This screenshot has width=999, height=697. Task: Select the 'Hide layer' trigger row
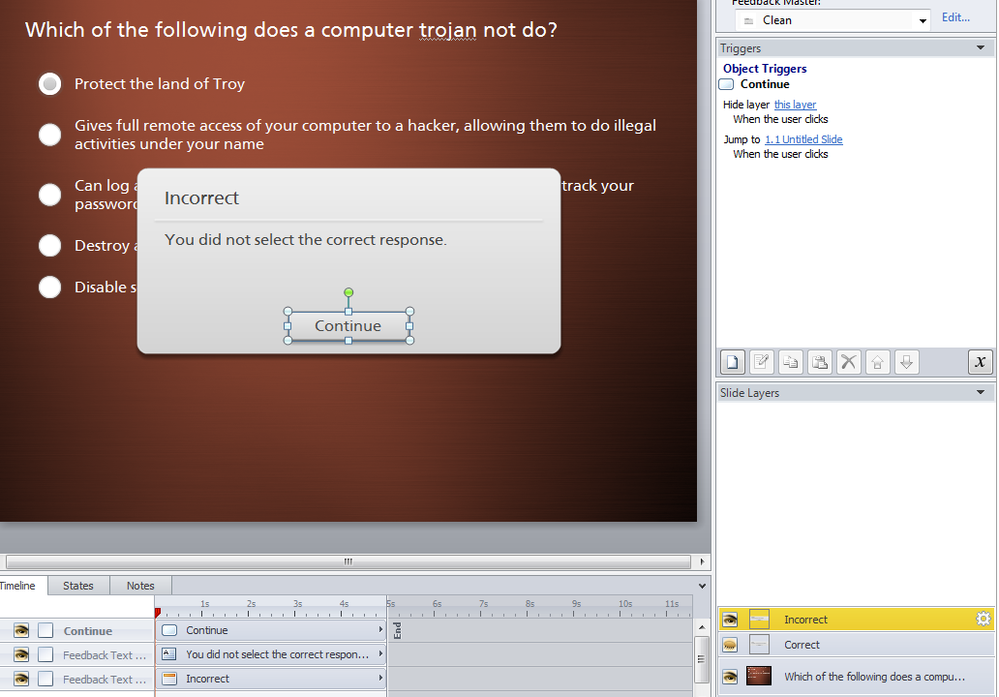(x=775, y=111)
